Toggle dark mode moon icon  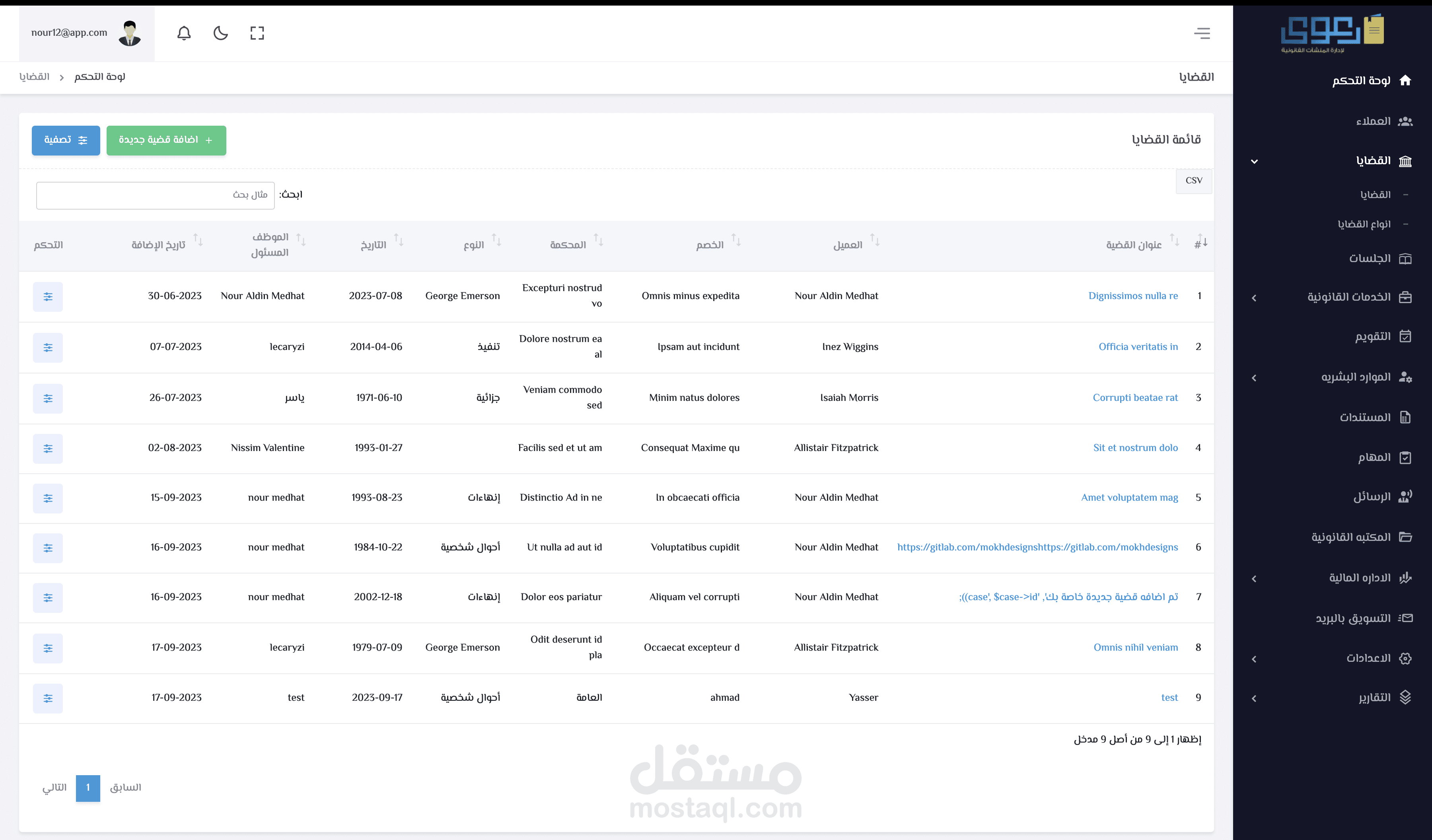[220, 33]
